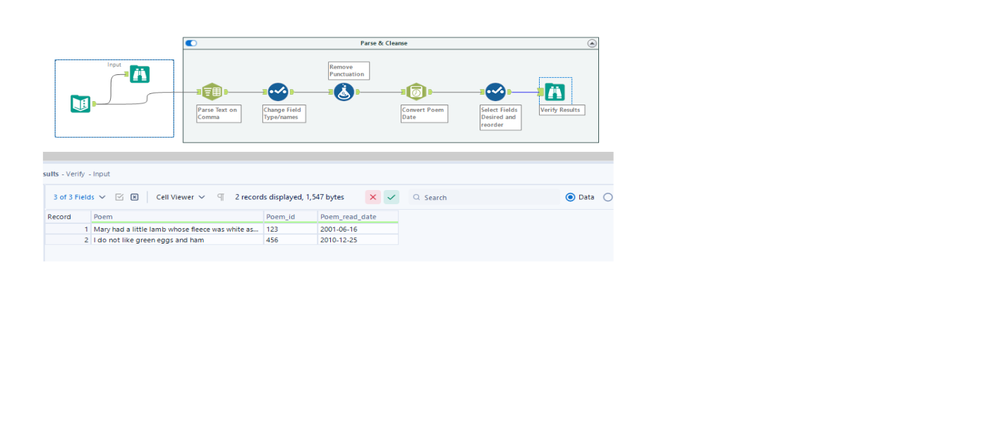Image resolution: width=999 pixels, height=447 pixels.
Task: Click the deselect-all icon in results toolbar
Action: coord(134,197)
